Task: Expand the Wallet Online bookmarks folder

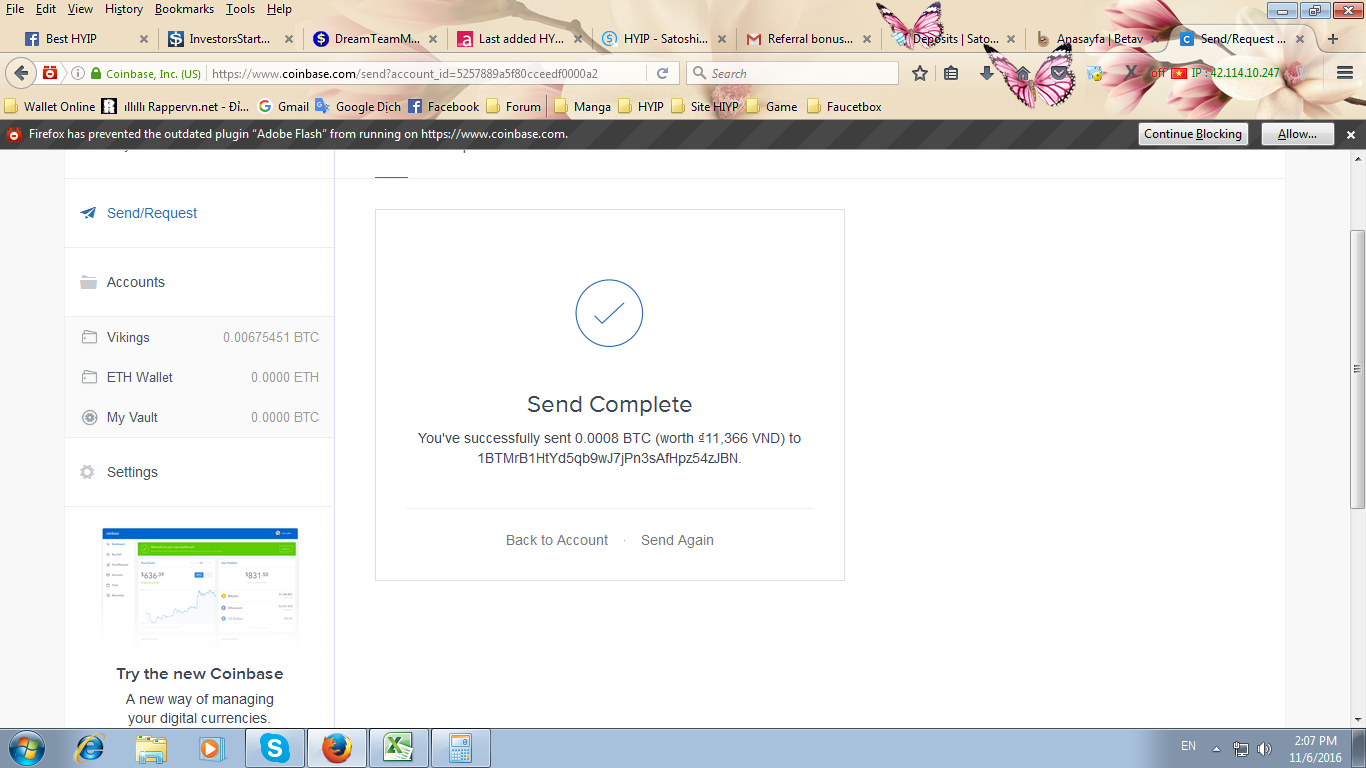Action: [x=51, y=106]
